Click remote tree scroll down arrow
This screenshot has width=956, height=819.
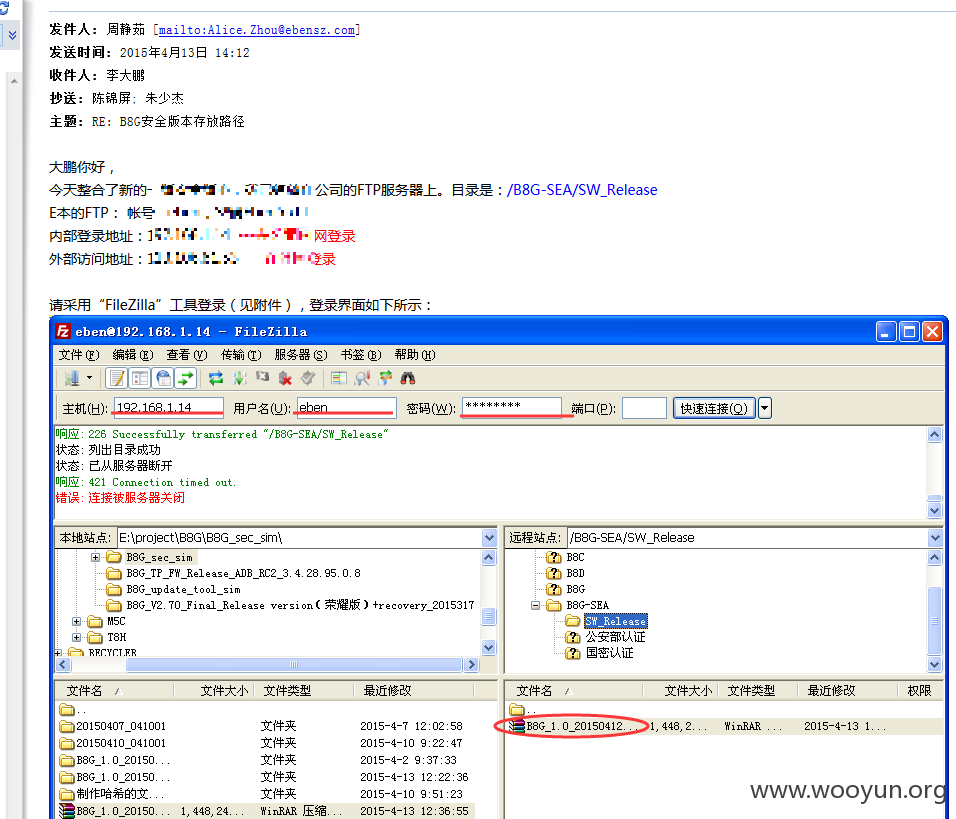[935, 665]
